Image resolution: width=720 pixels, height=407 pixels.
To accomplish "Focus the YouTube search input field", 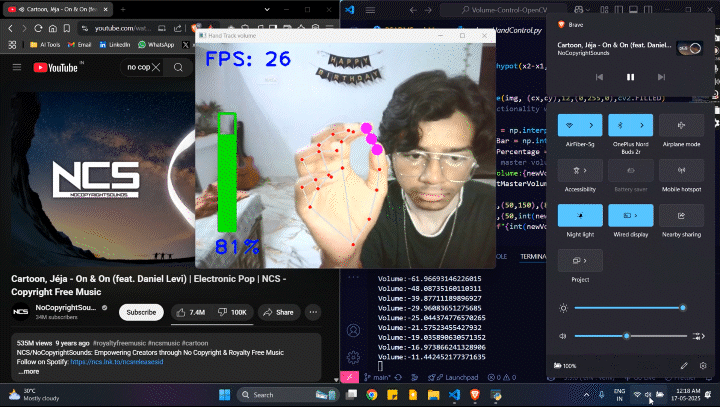I will tap(138, 68).
